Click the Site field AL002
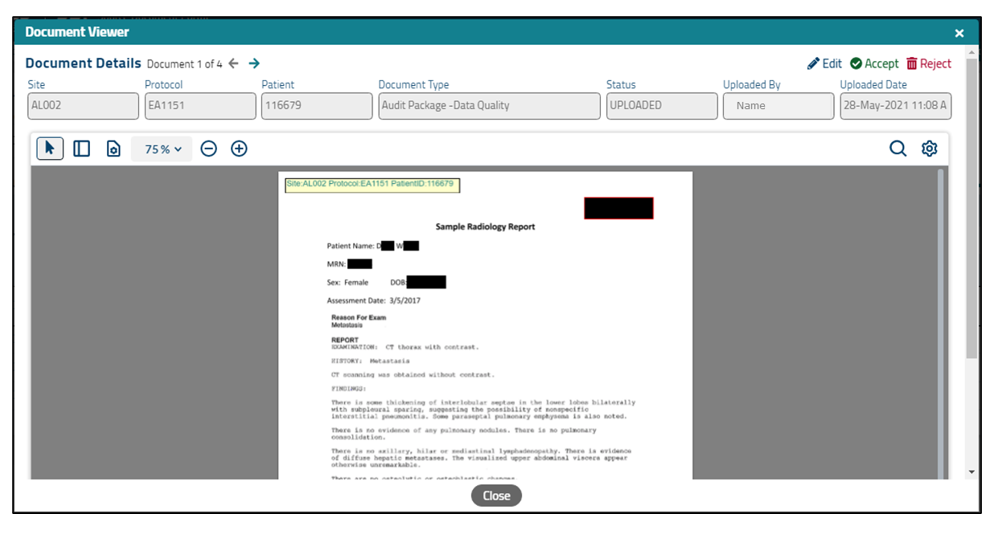 83,106
